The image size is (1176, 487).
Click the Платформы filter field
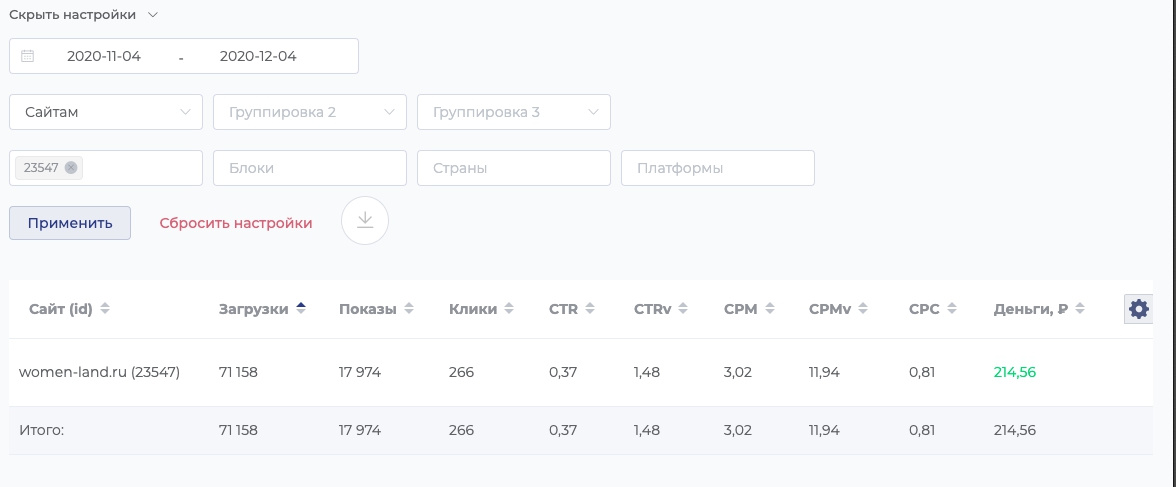point(718,168)
